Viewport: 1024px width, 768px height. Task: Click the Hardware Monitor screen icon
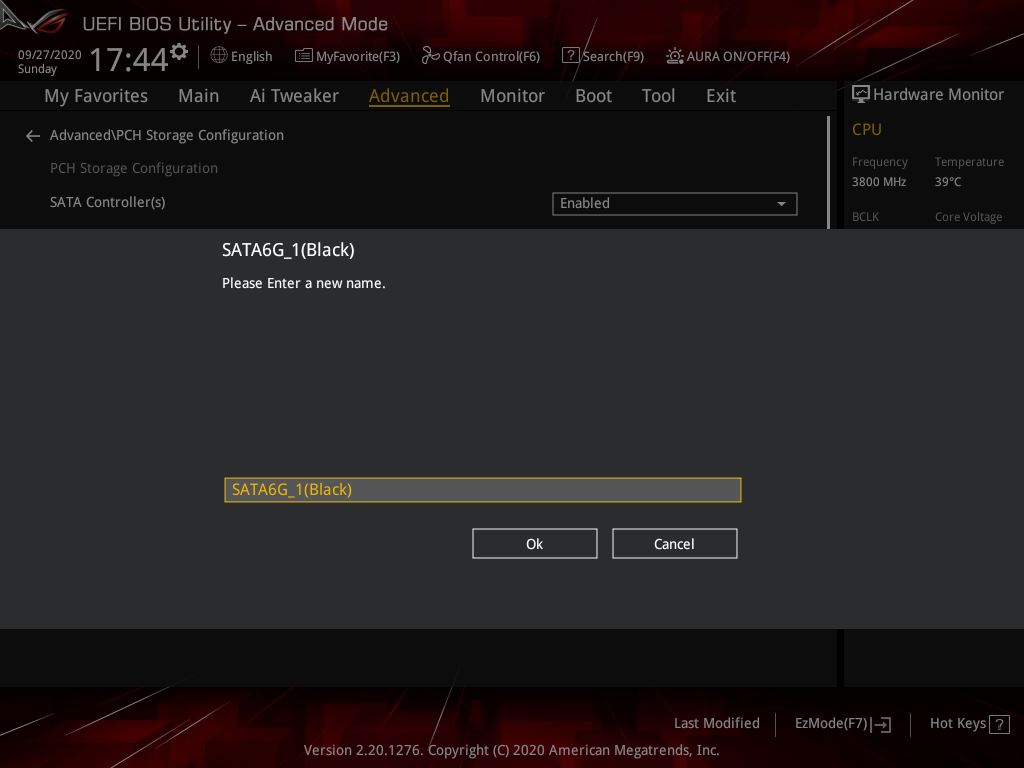tap(861, 95)
